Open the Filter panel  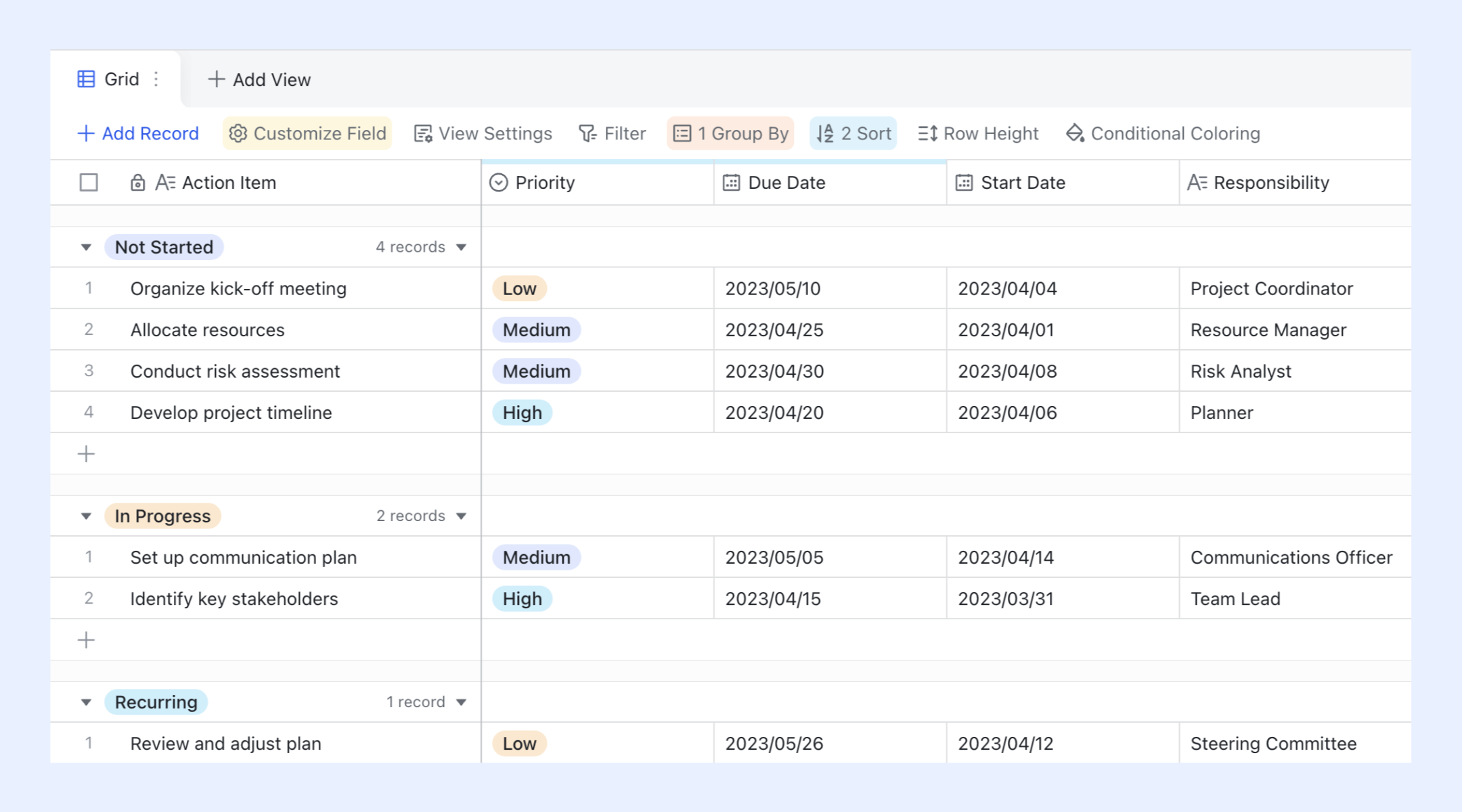613,133
